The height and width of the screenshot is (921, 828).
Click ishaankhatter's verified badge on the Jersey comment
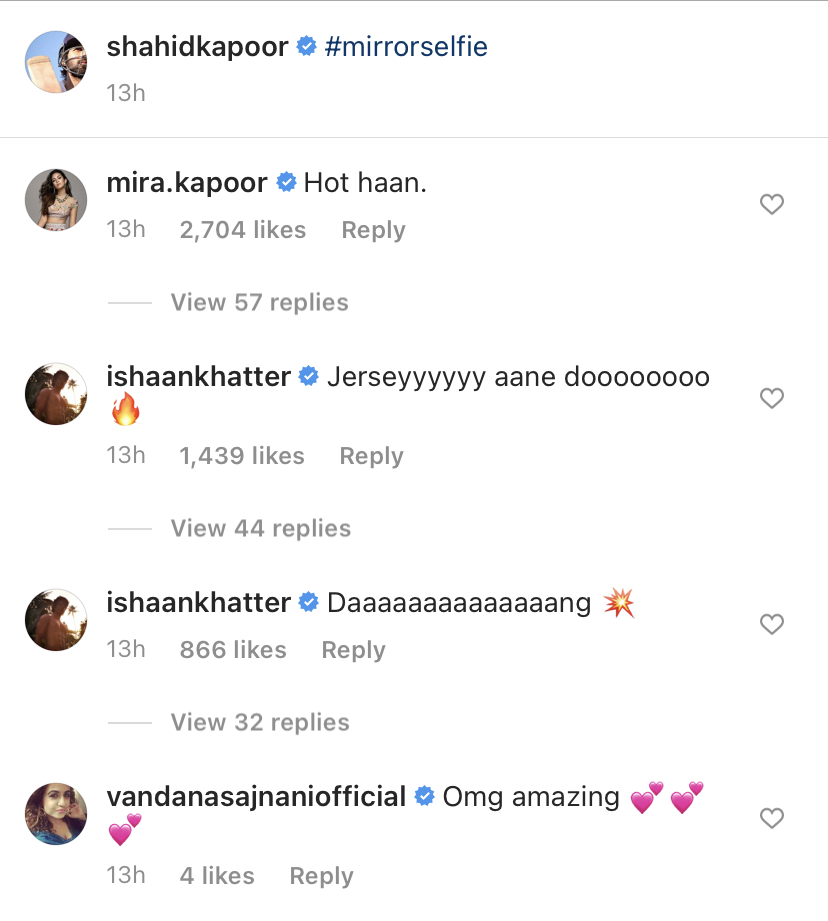(307, 377)
